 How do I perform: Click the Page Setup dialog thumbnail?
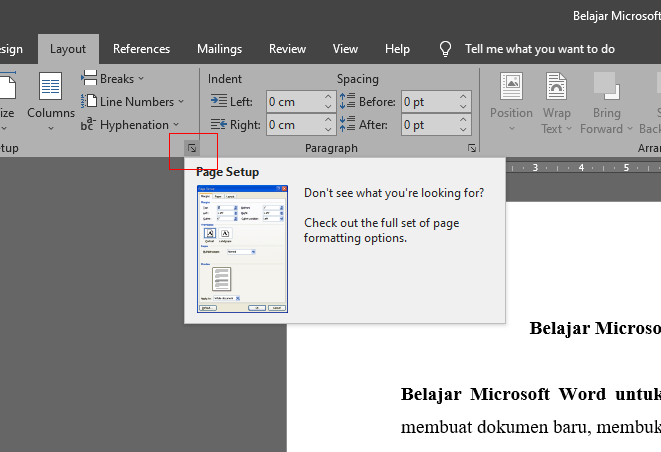coord(242,249)
